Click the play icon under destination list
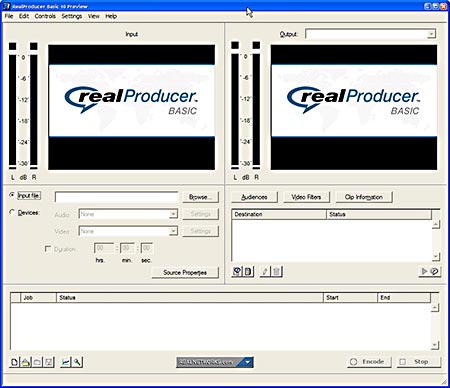 point(424,271)
